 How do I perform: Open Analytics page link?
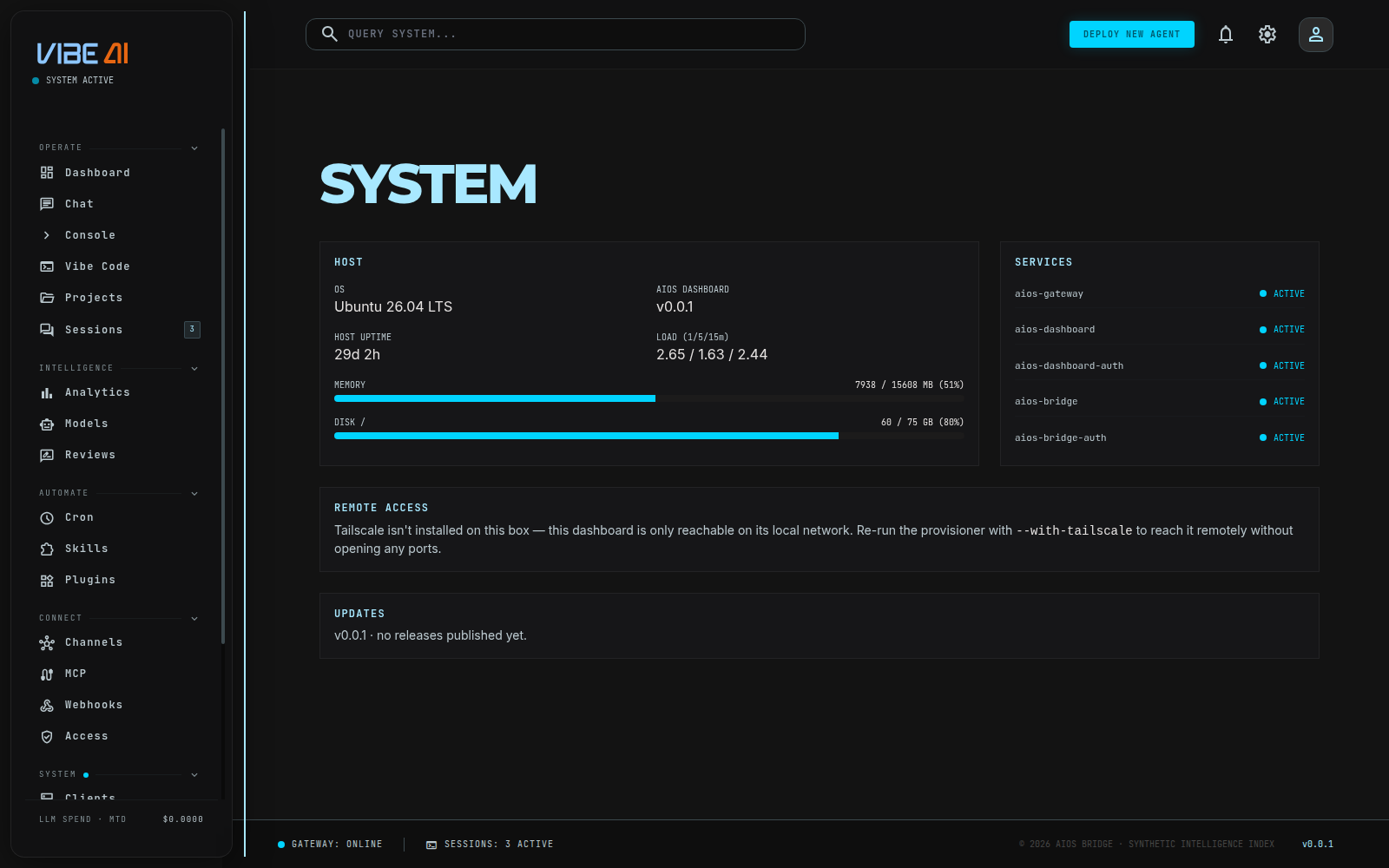120,392
